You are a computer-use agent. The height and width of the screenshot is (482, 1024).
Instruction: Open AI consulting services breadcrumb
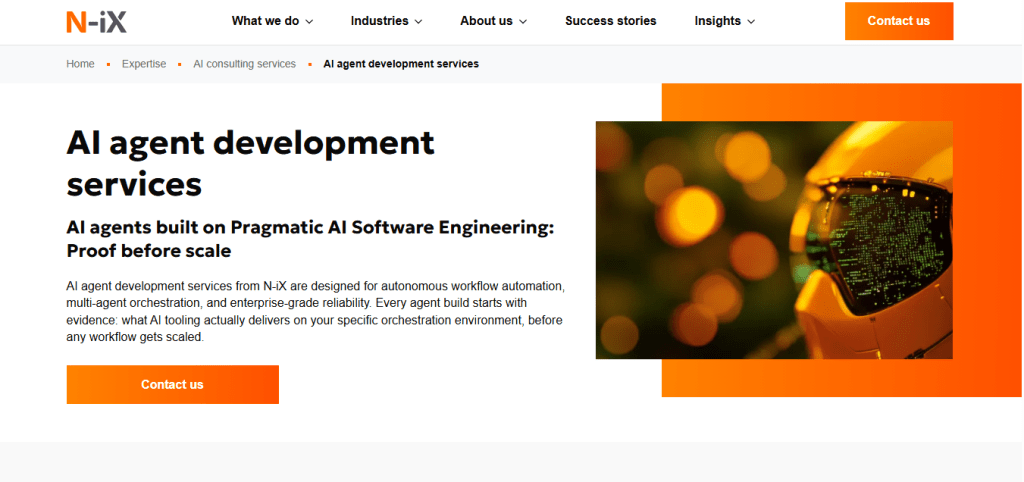point(244,64)
